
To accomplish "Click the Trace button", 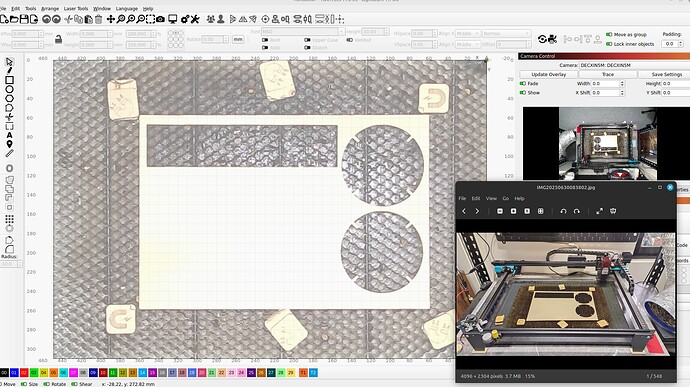I will pyautogui.click(x=608, y=74).
